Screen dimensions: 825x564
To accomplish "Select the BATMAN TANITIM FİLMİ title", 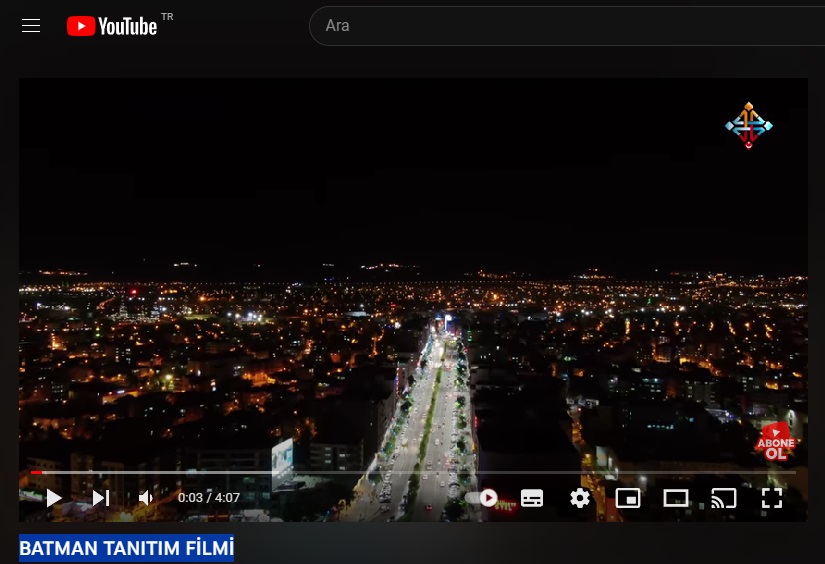I will (x=126, y=548).
